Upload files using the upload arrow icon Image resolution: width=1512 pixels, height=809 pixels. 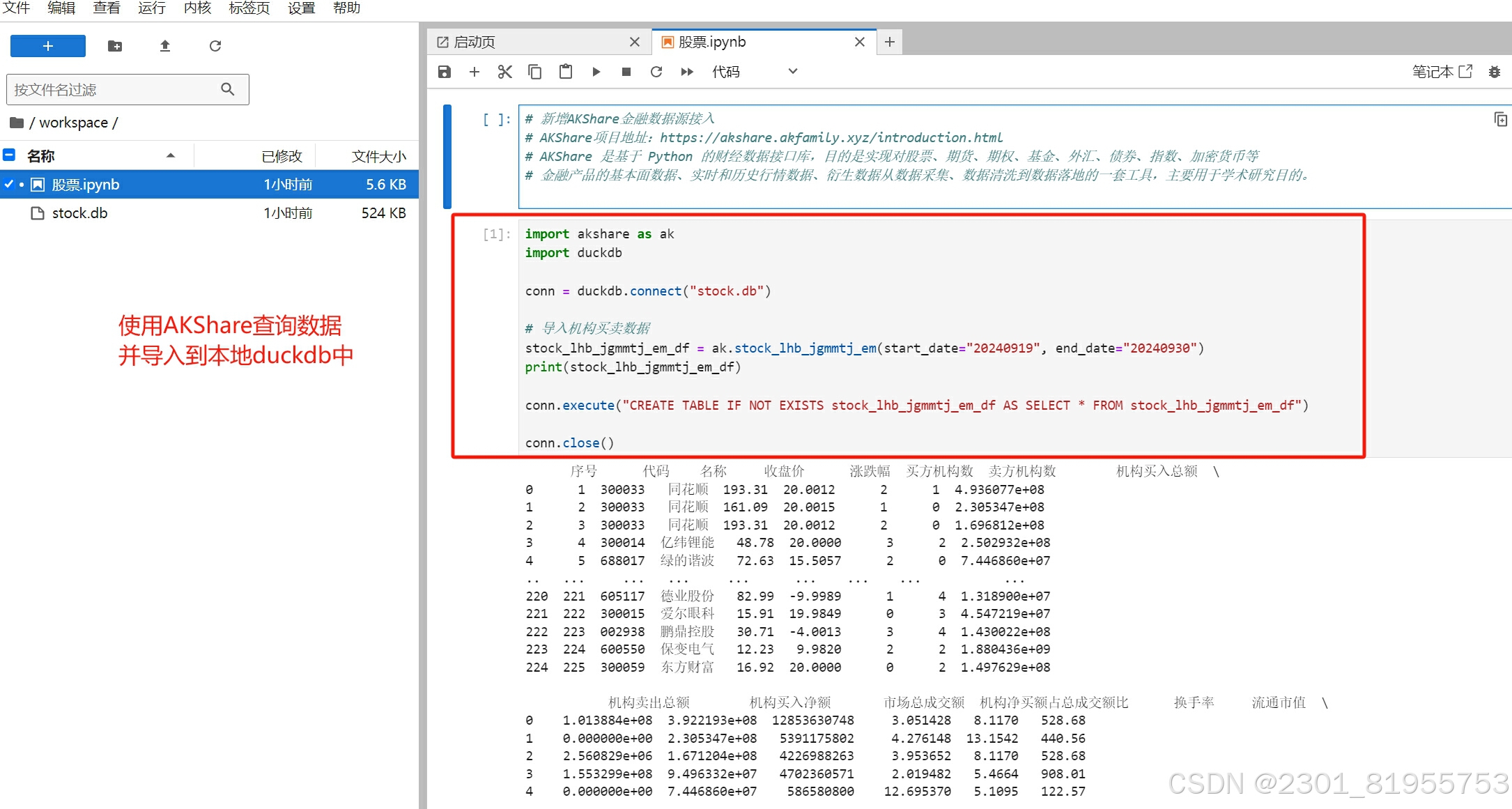165,46
